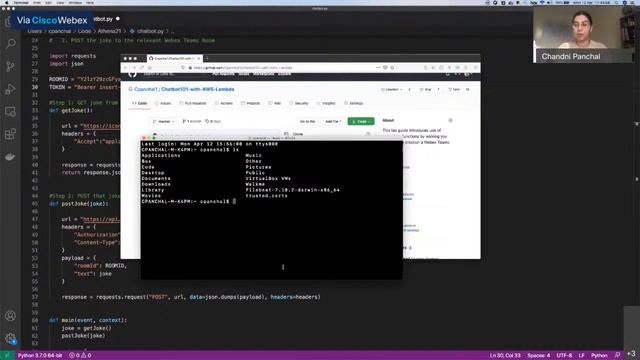Viewport: 640px width, 360px height.
Task: Switch to Wiki tab on GitHub
Action: (275, 104)
